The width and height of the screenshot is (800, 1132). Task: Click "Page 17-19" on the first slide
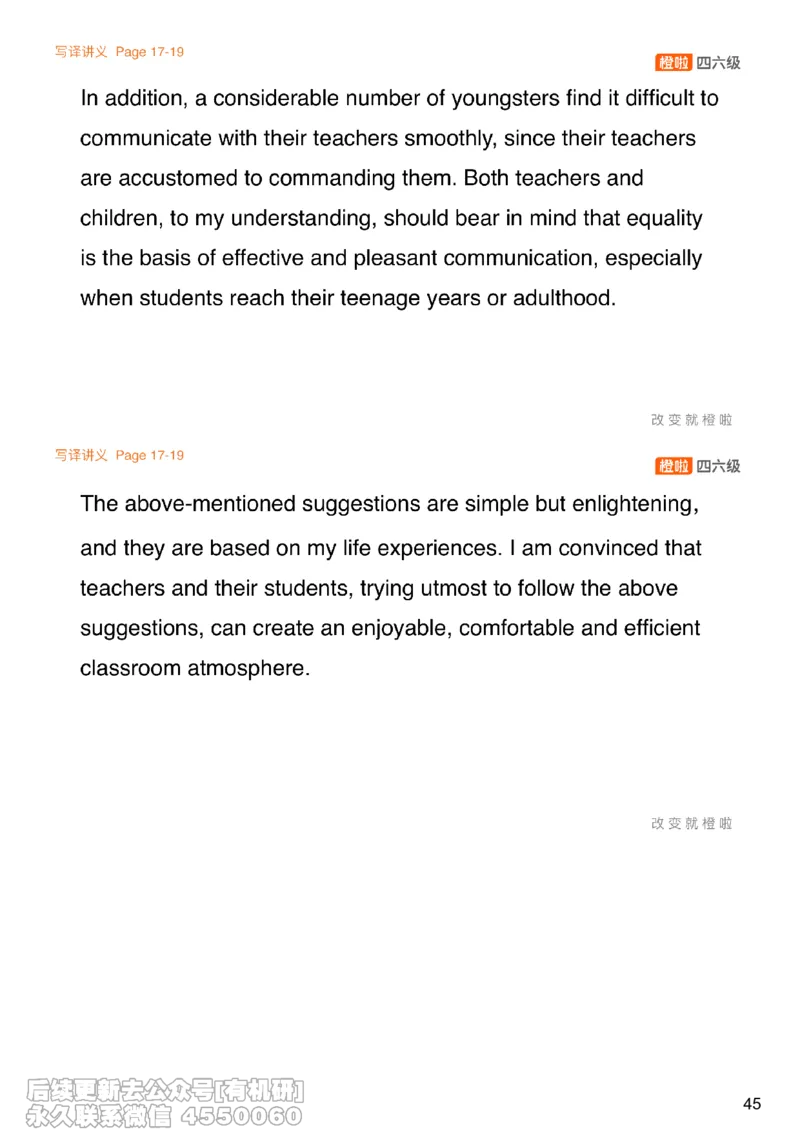point(150,52)
